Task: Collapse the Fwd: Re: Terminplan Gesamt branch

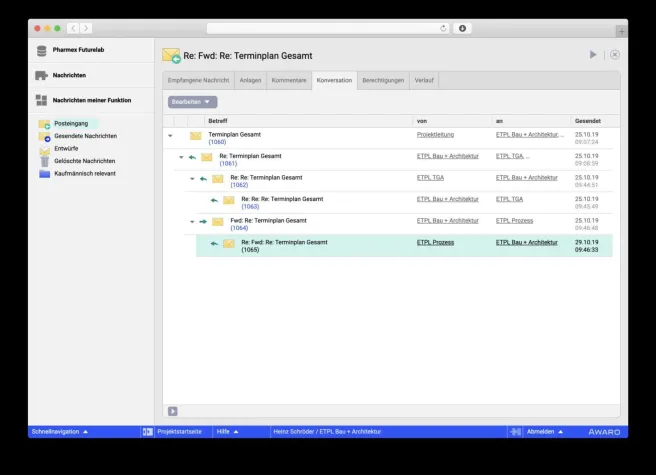Action: [x=191, y=221]
